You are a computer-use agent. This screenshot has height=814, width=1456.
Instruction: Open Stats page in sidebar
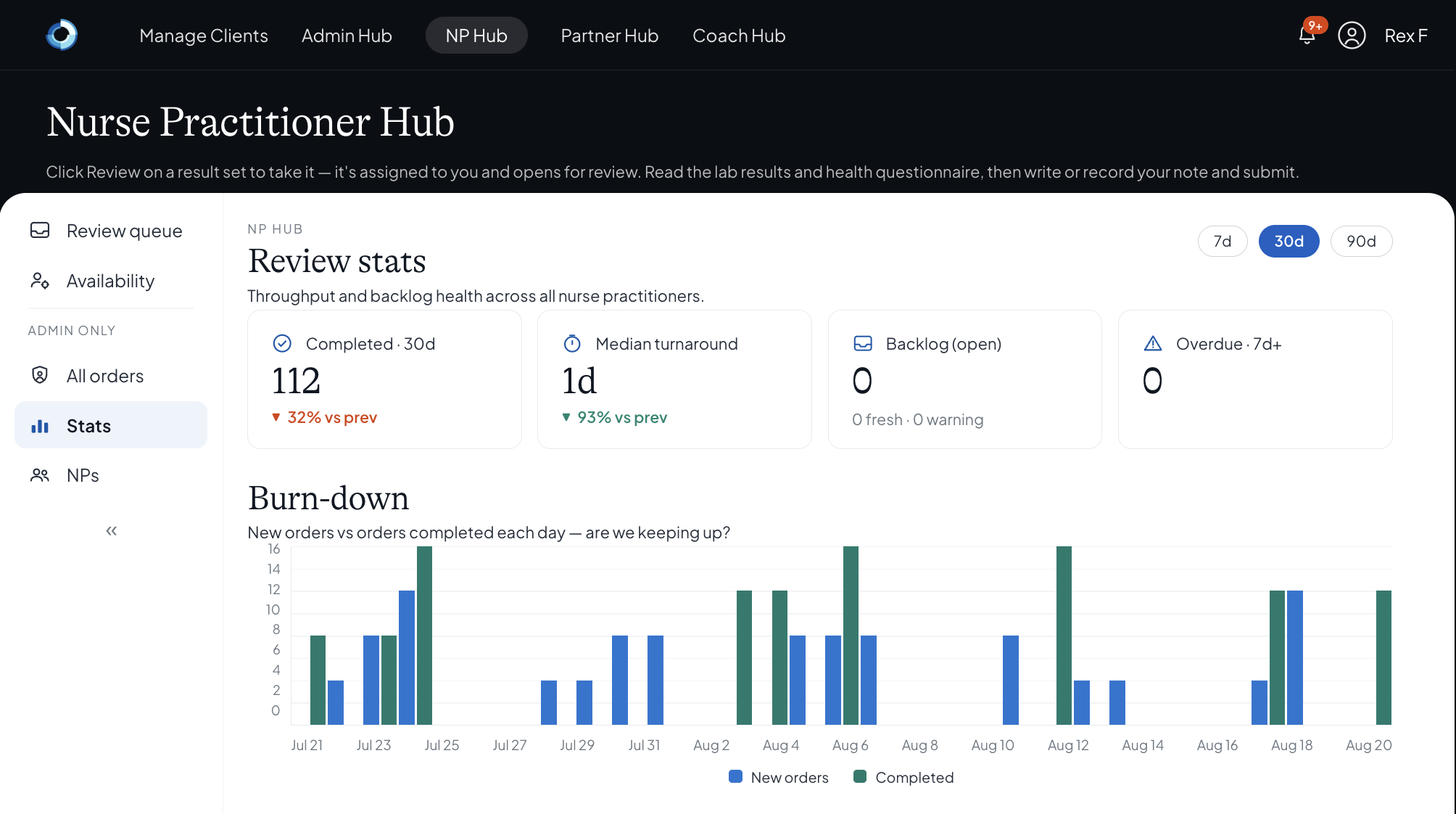[x=111, y=425]
